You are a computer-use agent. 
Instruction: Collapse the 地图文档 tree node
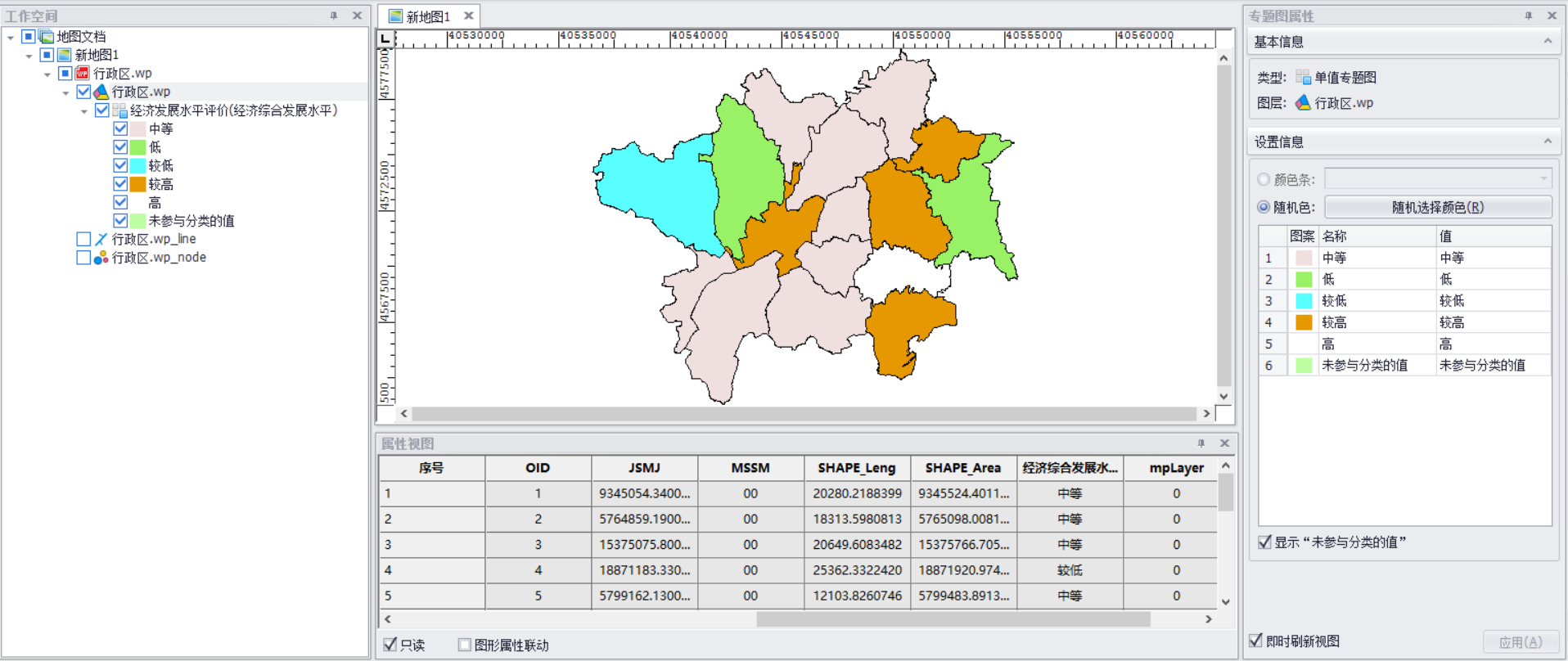point(11,38)
